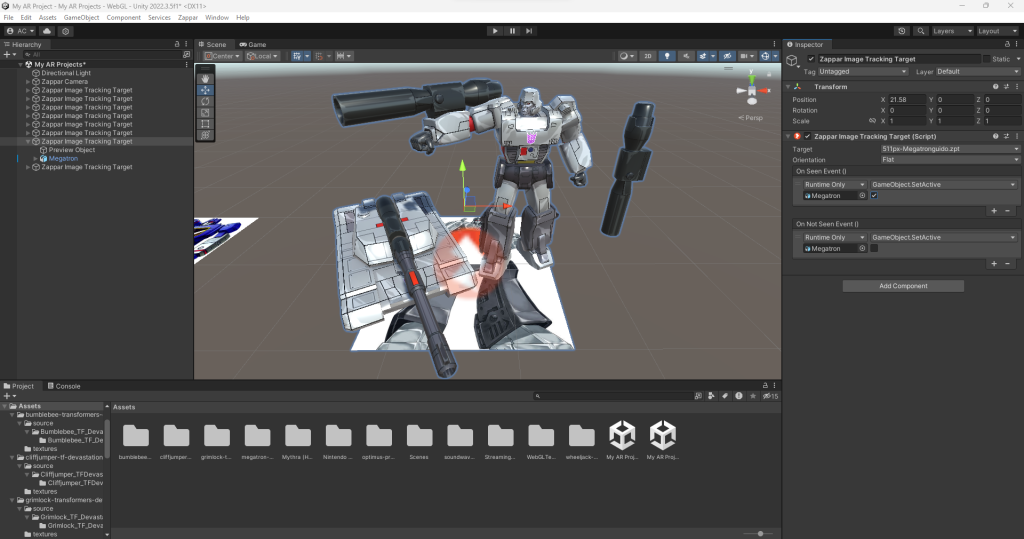Select the Rotate tool in scene overlay
1024x539 pixels.
(205, 101)
